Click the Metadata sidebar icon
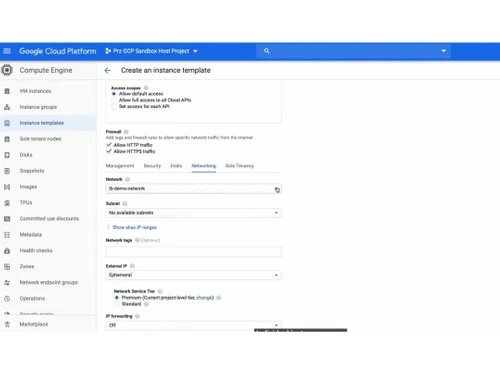 point(7,235)
